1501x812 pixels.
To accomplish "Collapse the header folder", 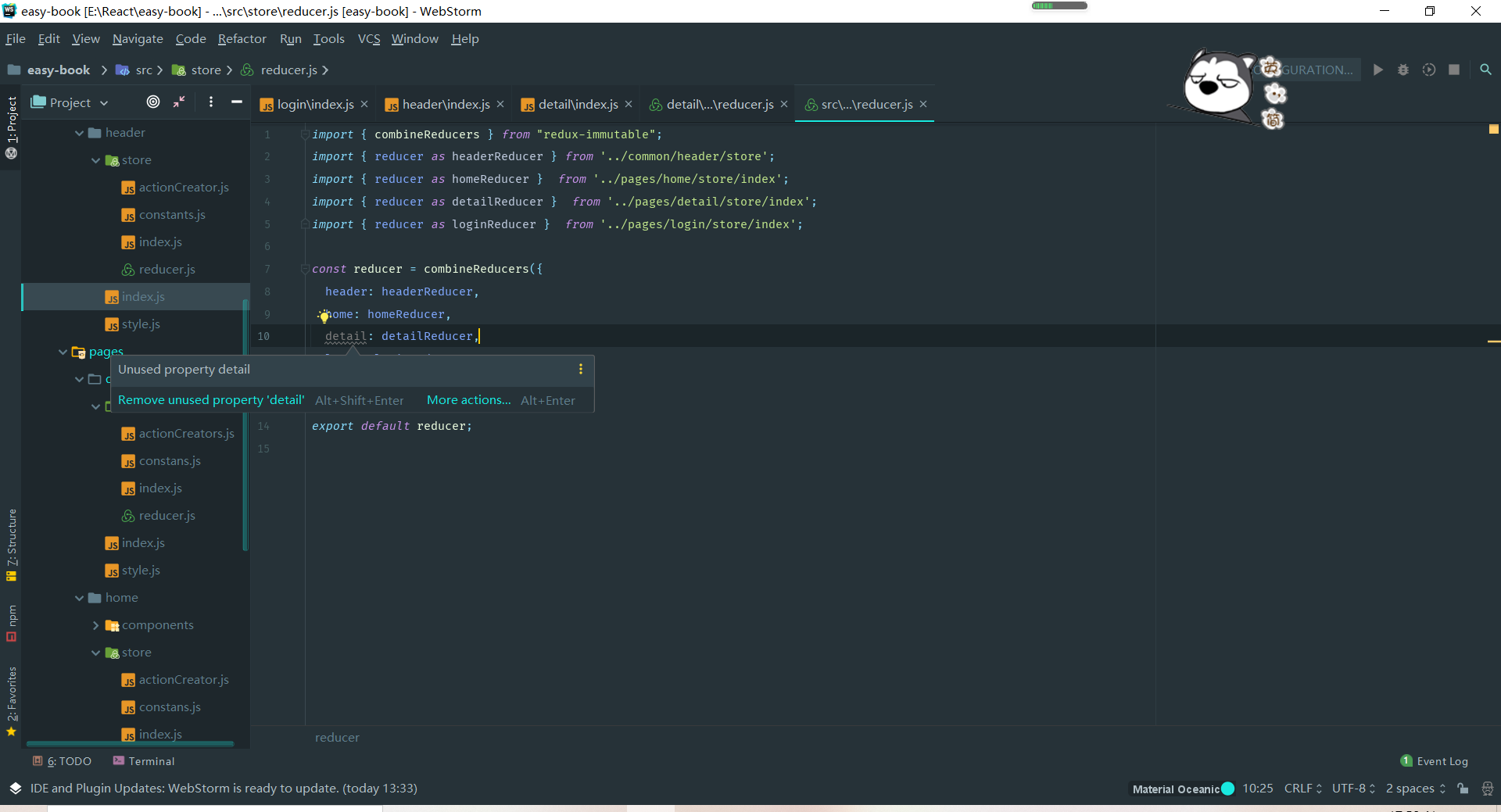I will click(x=79, y=133).
